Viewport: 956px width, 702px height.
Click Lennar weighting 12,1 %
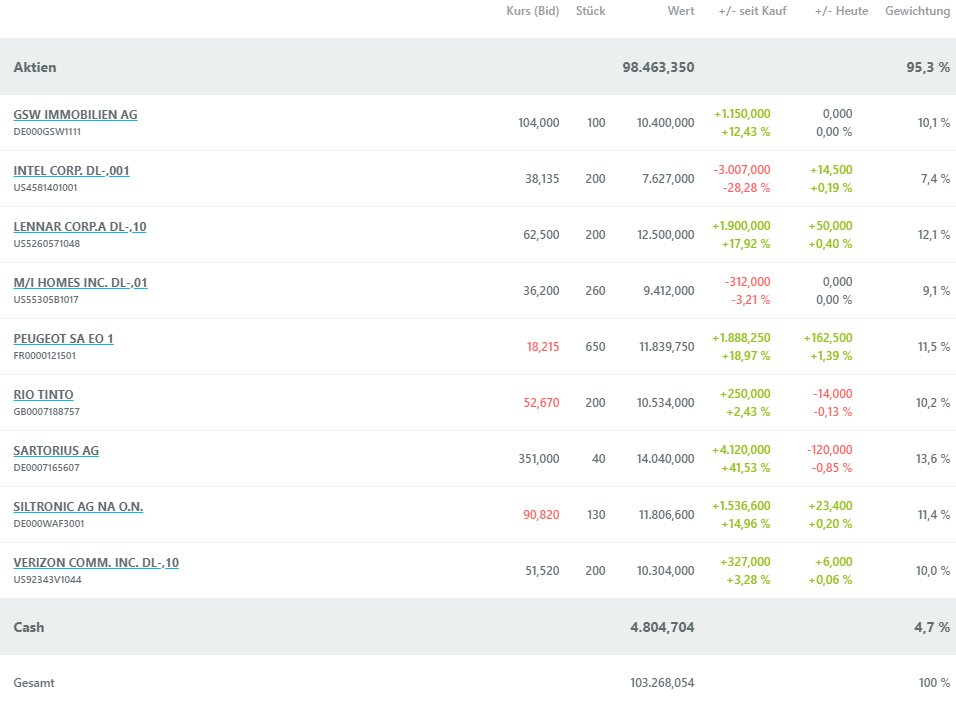tap(934, 235)
